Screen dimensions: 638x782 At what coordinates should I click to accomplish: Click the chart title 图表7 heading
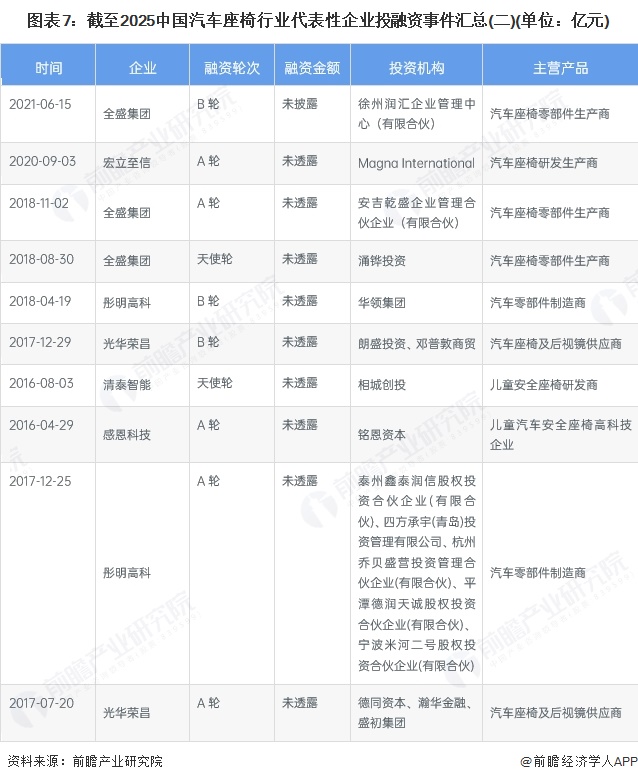pyautogui.click(x=318, y=19)
